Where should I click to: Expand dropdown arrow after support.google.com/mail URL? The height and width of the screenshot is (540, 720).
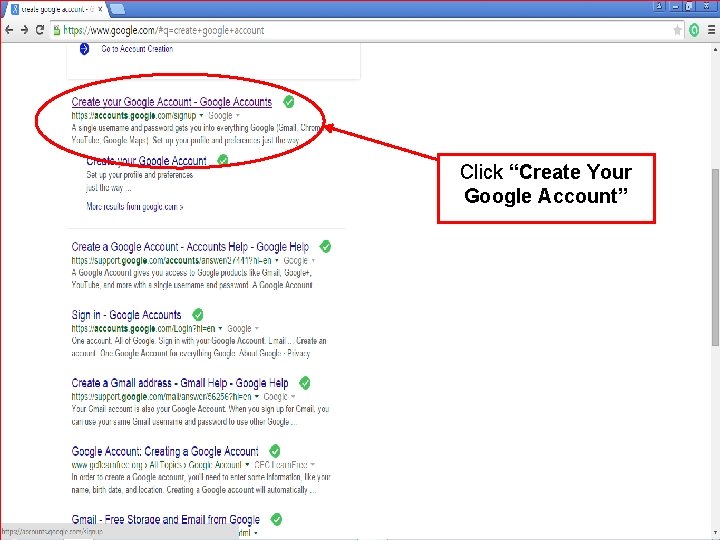coord(257,396)
